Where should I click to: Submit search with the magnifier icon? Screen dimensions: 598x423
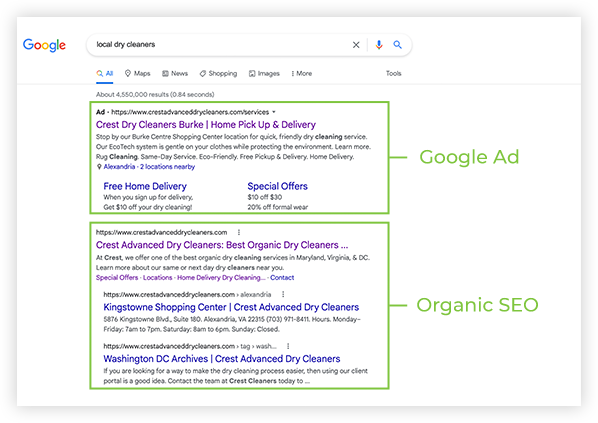coord(397,45)
